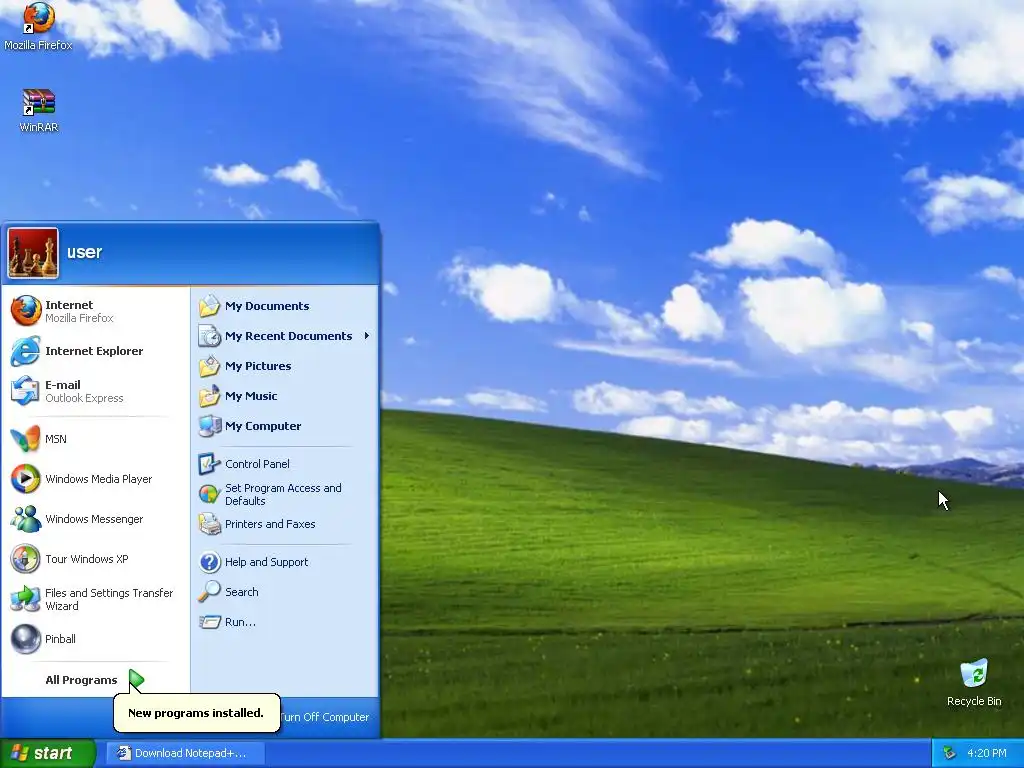The image size is (1024, 768).
Task: Click the 4:20 PM taskbar clock
Action: coord(986,753)
